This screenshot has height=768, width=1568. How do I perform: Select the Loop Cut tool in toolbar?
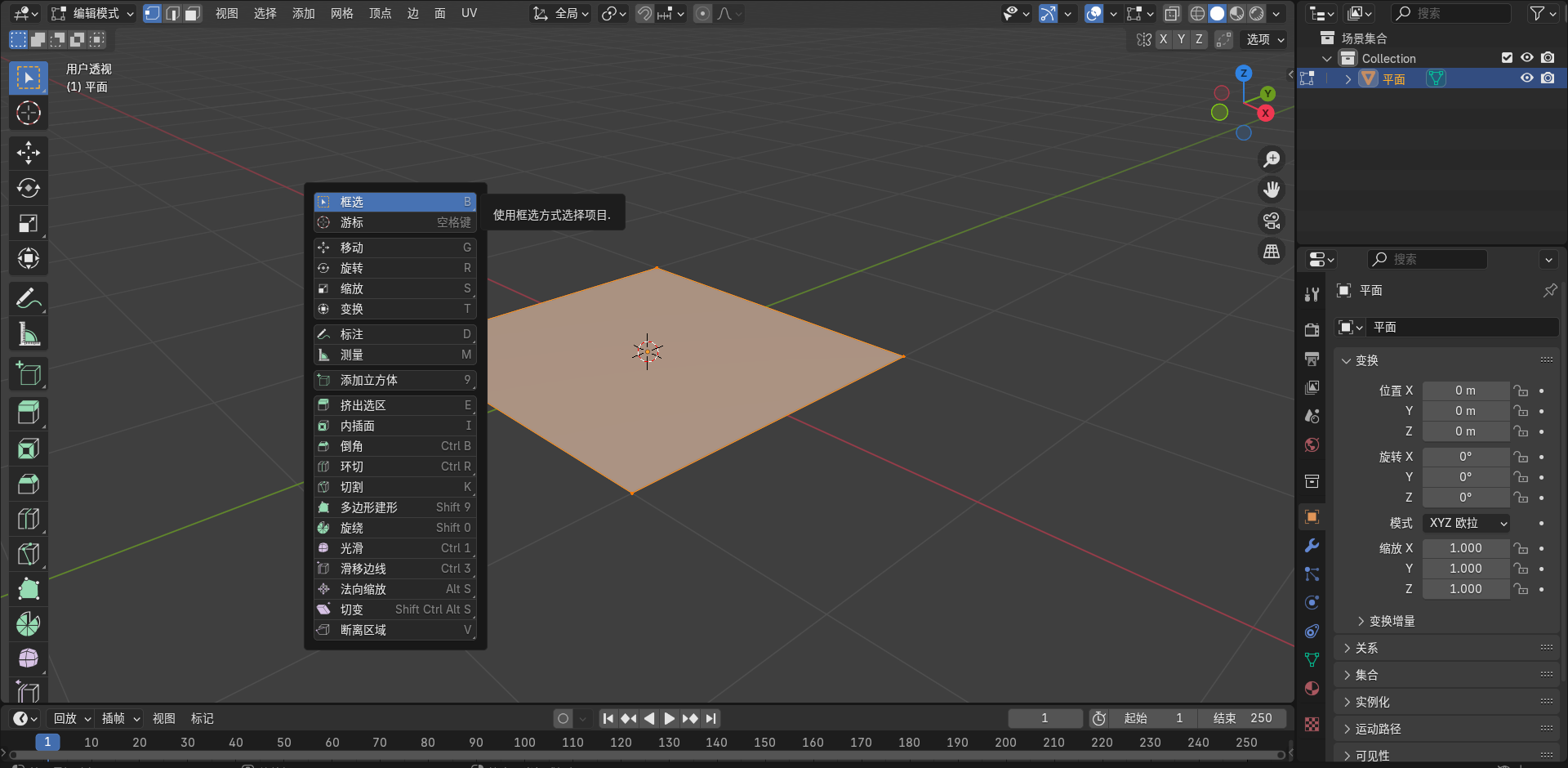tap(29, 519)
